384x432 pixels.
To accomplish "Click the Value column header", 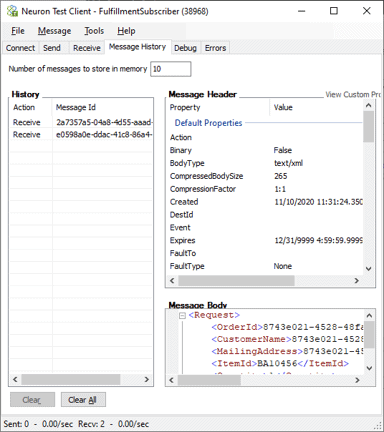I will pyautogui.click(x=316, y=107).
